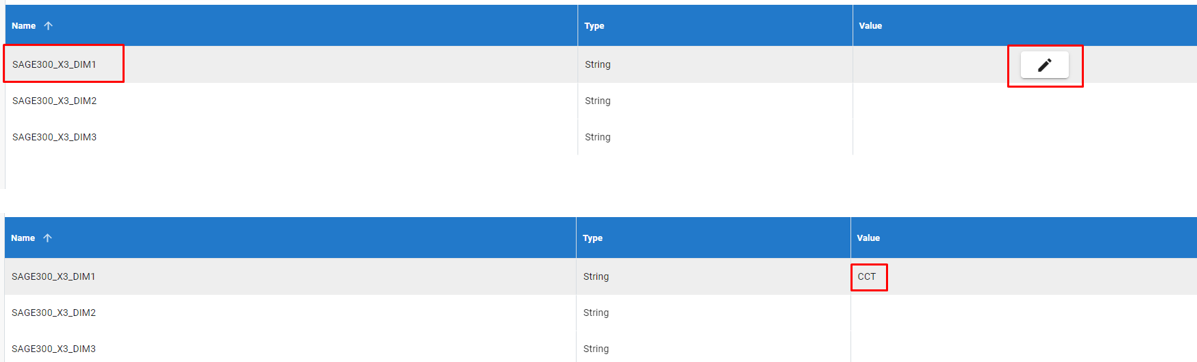The width and height of the screenshot is (1197, 362).
Task: Click the CCT value cell
Action: point(867,276)
